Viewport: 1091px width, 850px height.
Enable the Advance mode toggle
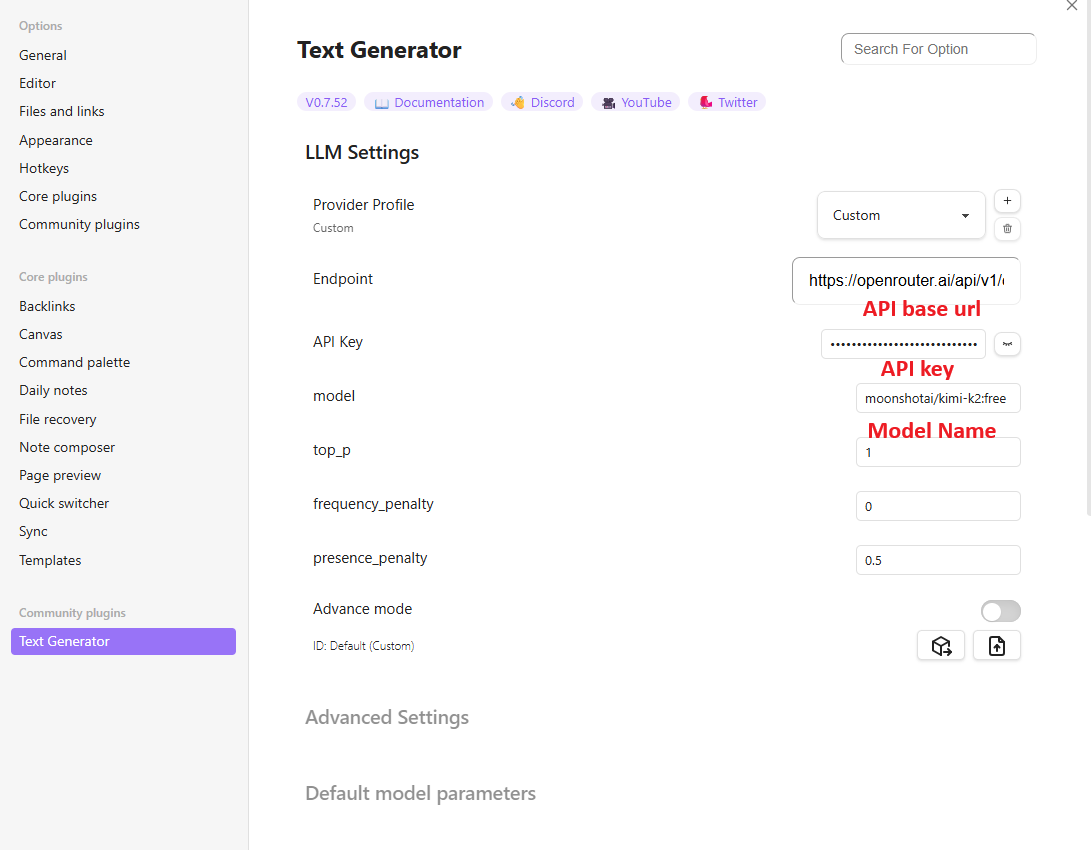1000,611
